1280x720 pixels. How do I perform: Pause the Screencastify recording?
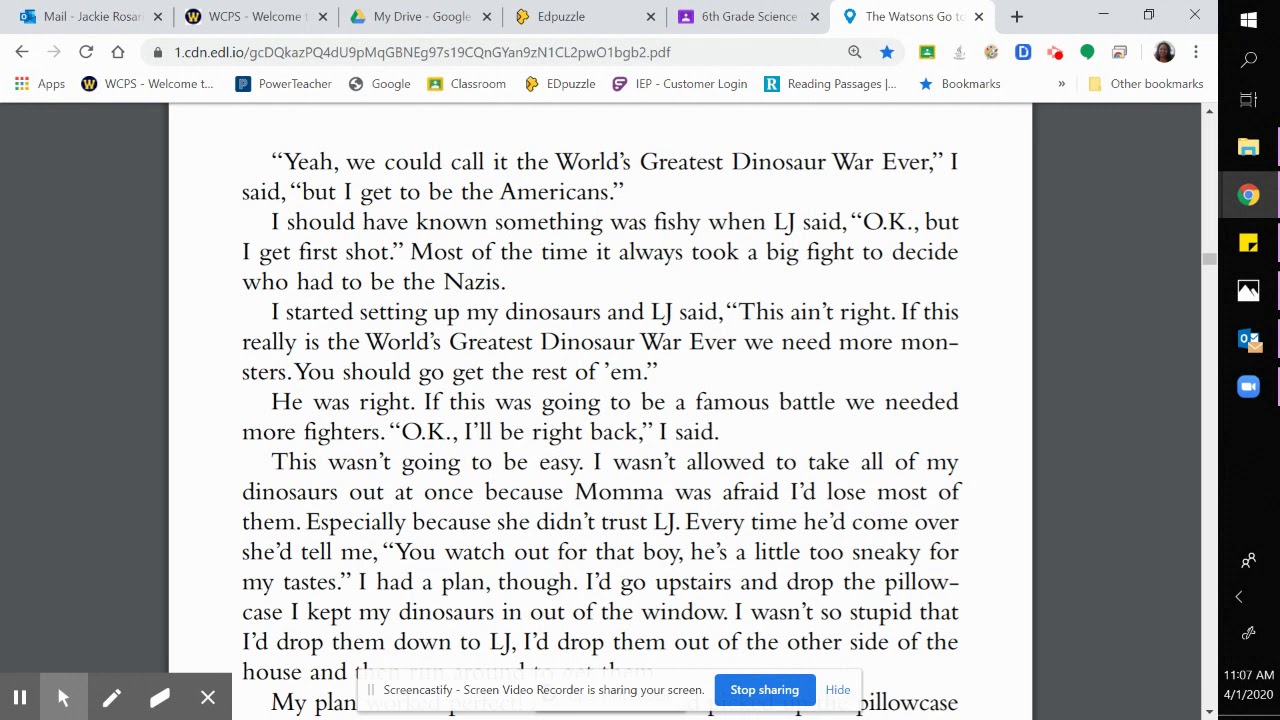[20, 698]
